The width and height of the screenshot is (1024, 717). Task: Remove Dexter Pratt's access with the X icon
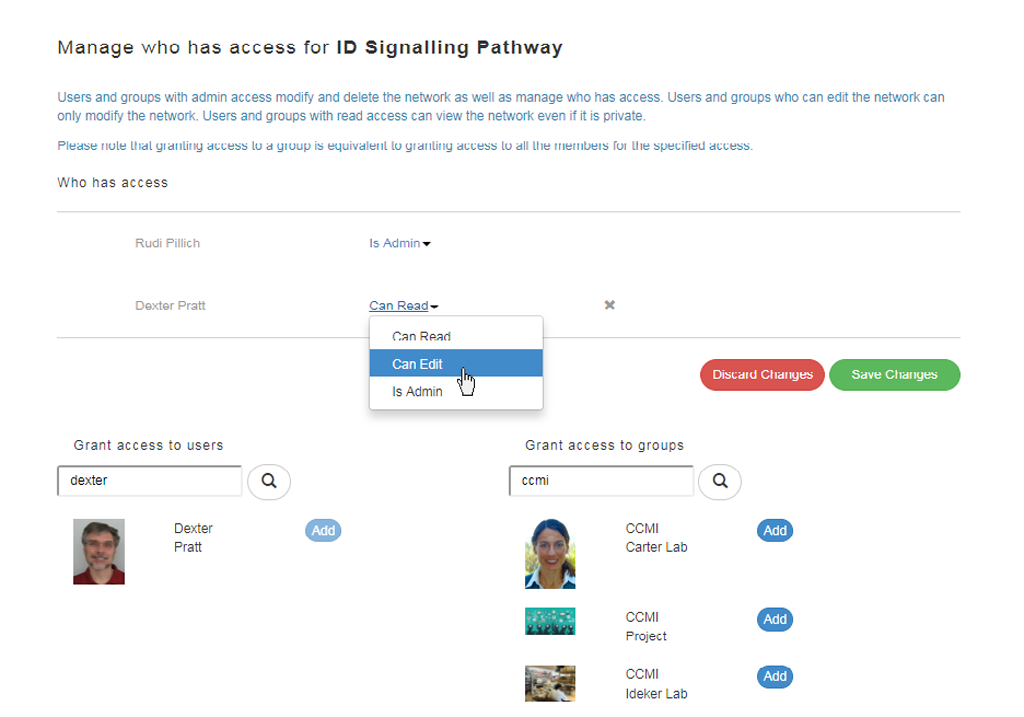pos(609,305)
